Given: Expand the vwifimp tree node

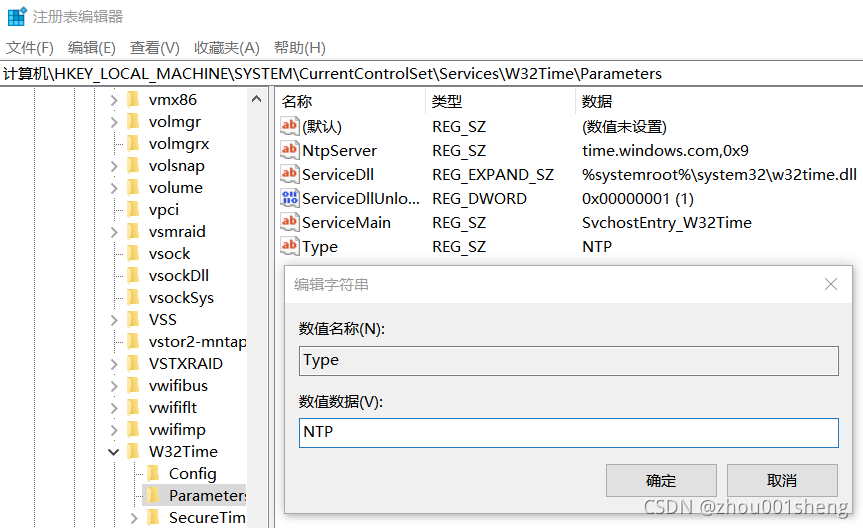Looking at the screenshot, I should coord(113,430).
